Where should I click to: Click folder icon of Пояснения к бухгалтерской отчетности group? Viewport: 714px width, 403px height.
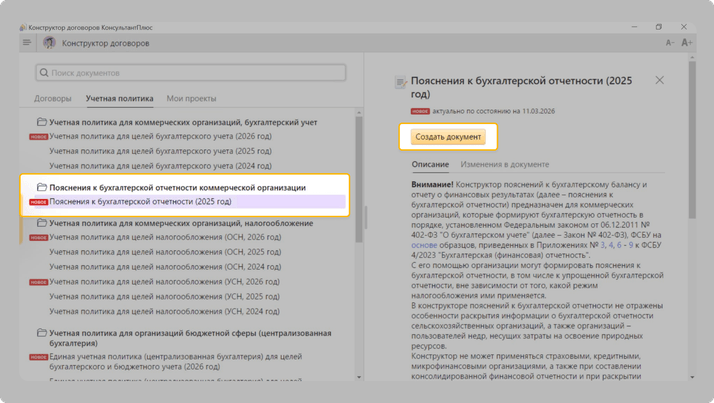point(42,187)
